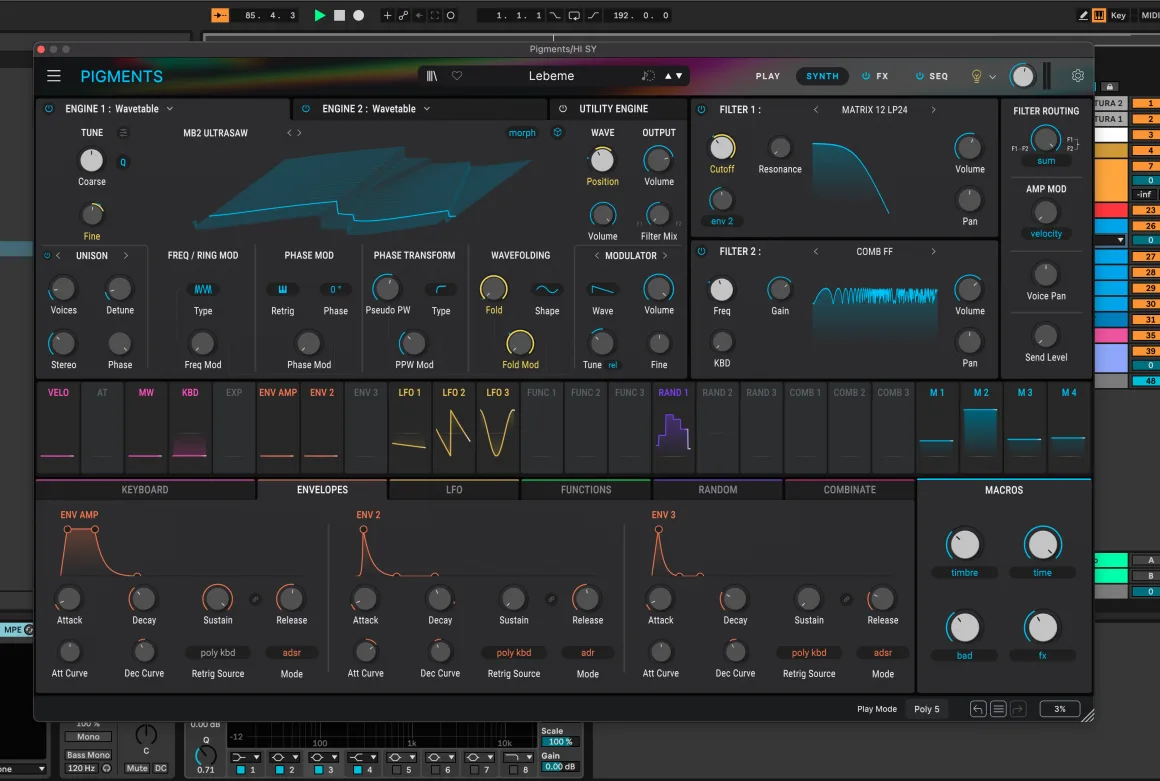Open the hamburger menu in Pigments
Viewport: 1160px width, 781px height.
pyautogui.click(x=53, y=75)
